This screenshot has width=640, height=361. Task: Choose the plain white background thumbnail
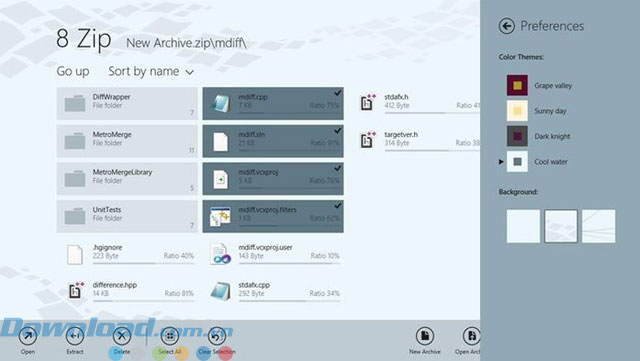(x=523, y=226)
